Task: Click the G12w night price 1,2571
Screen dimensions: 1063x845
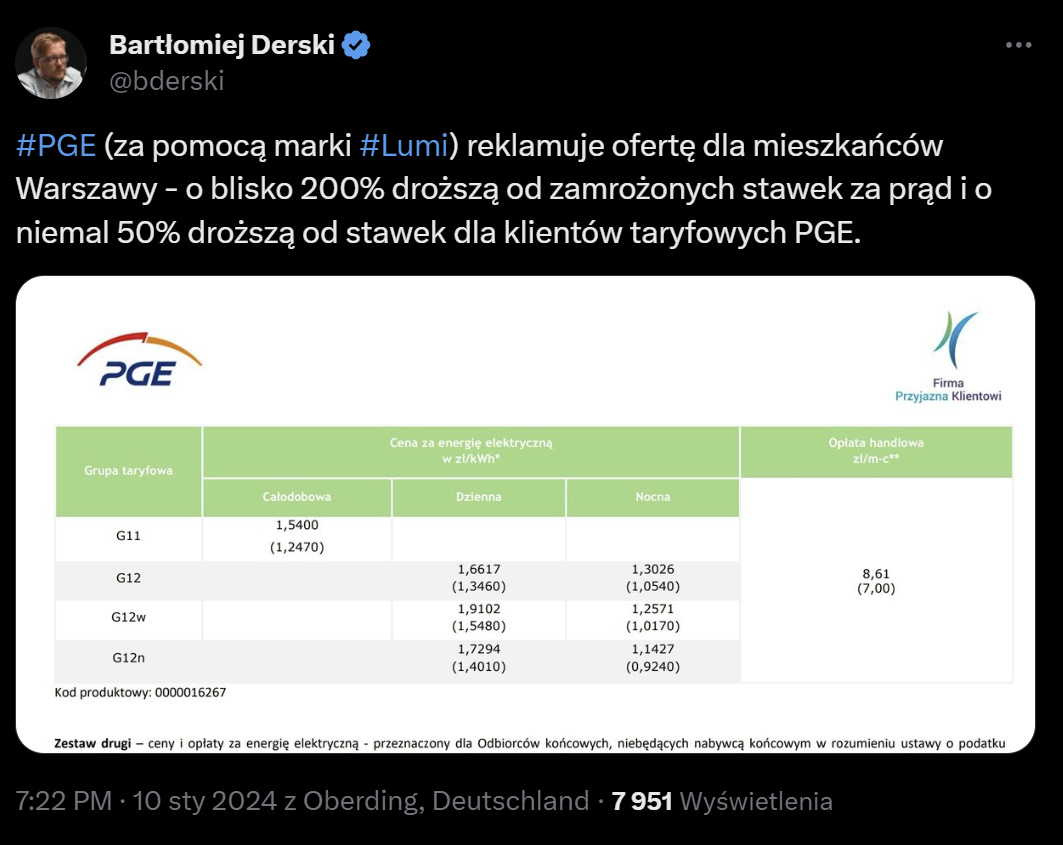Action: (x=653, y=609)
